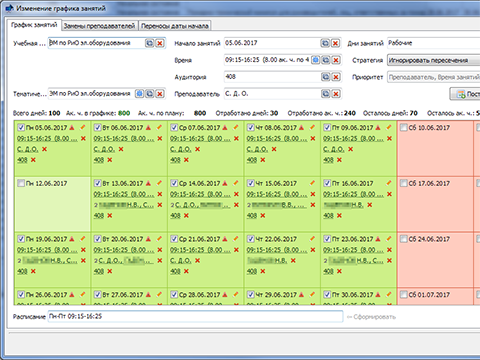Click the Сформировать link
The width and height of the screenshot is (480, 360).
tap(371, 317)
